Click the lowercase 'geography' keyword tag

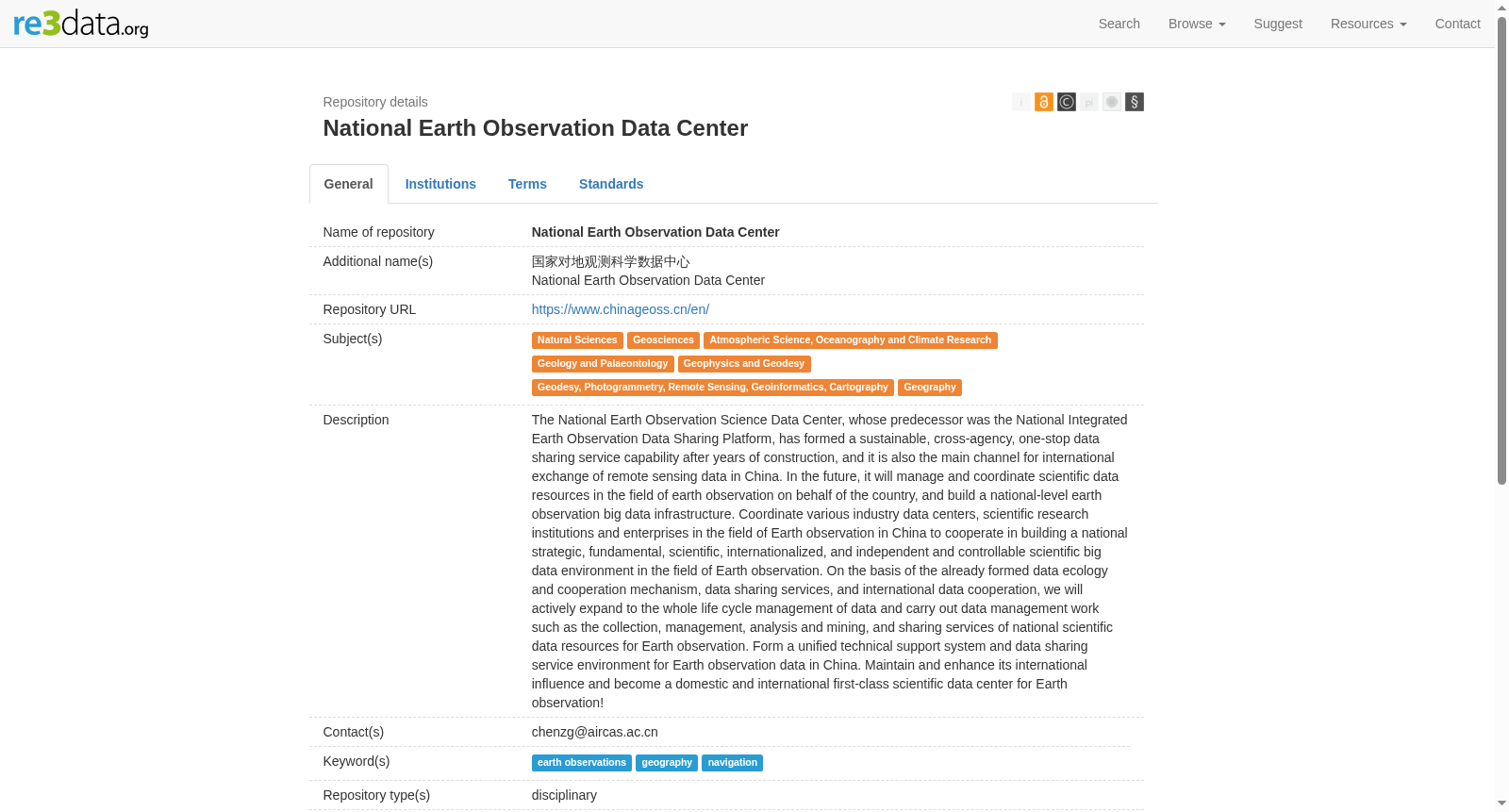pos(667,763)
